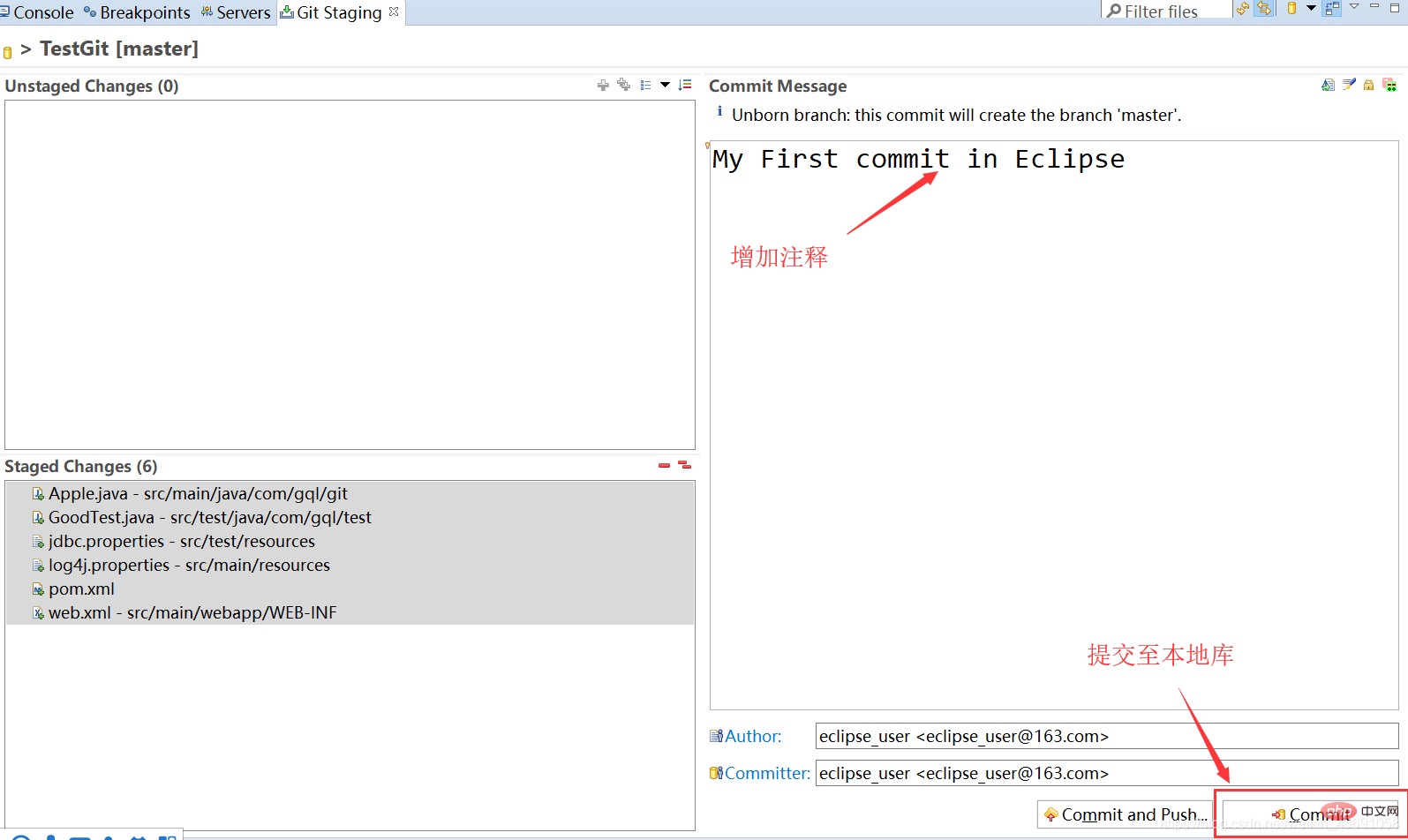Click the yellow repository cylinder icon

click(1291, 9)
